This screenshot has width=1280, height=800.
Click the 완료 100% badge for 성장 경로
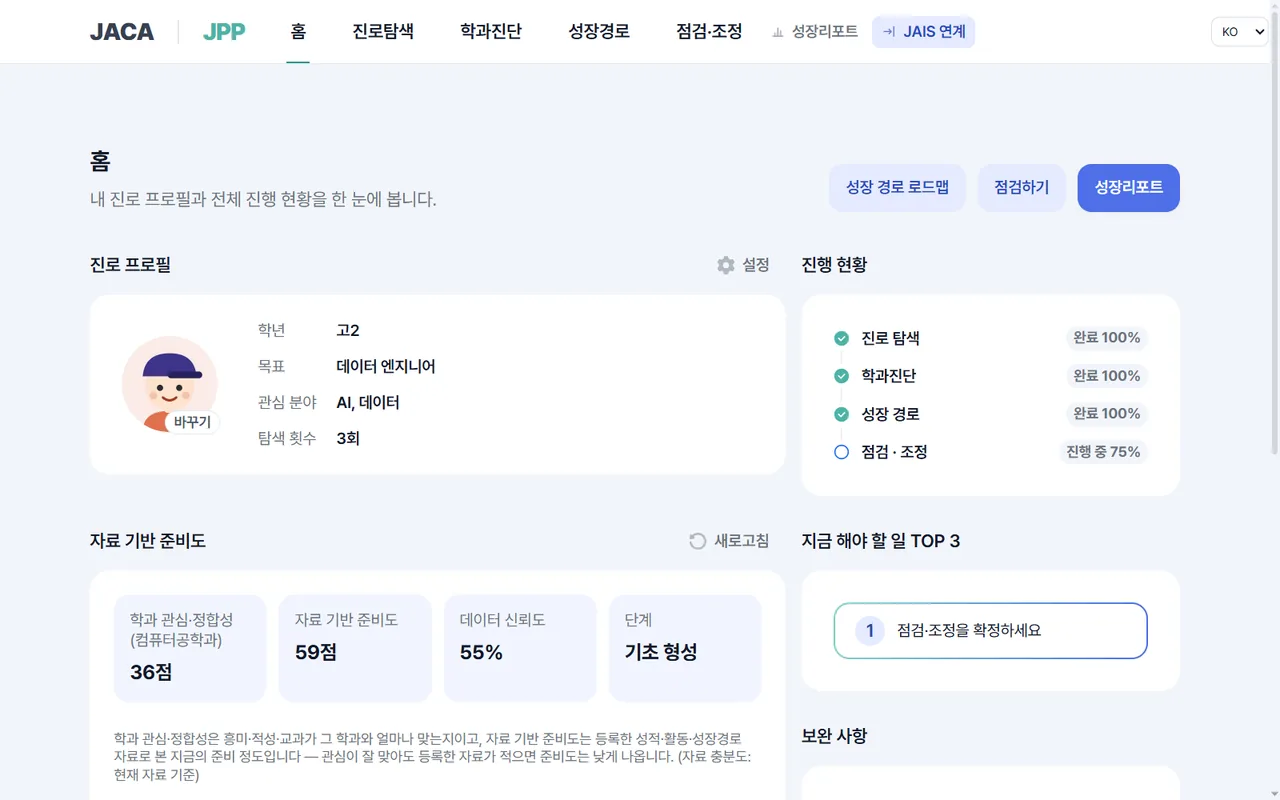[1106, 414]
